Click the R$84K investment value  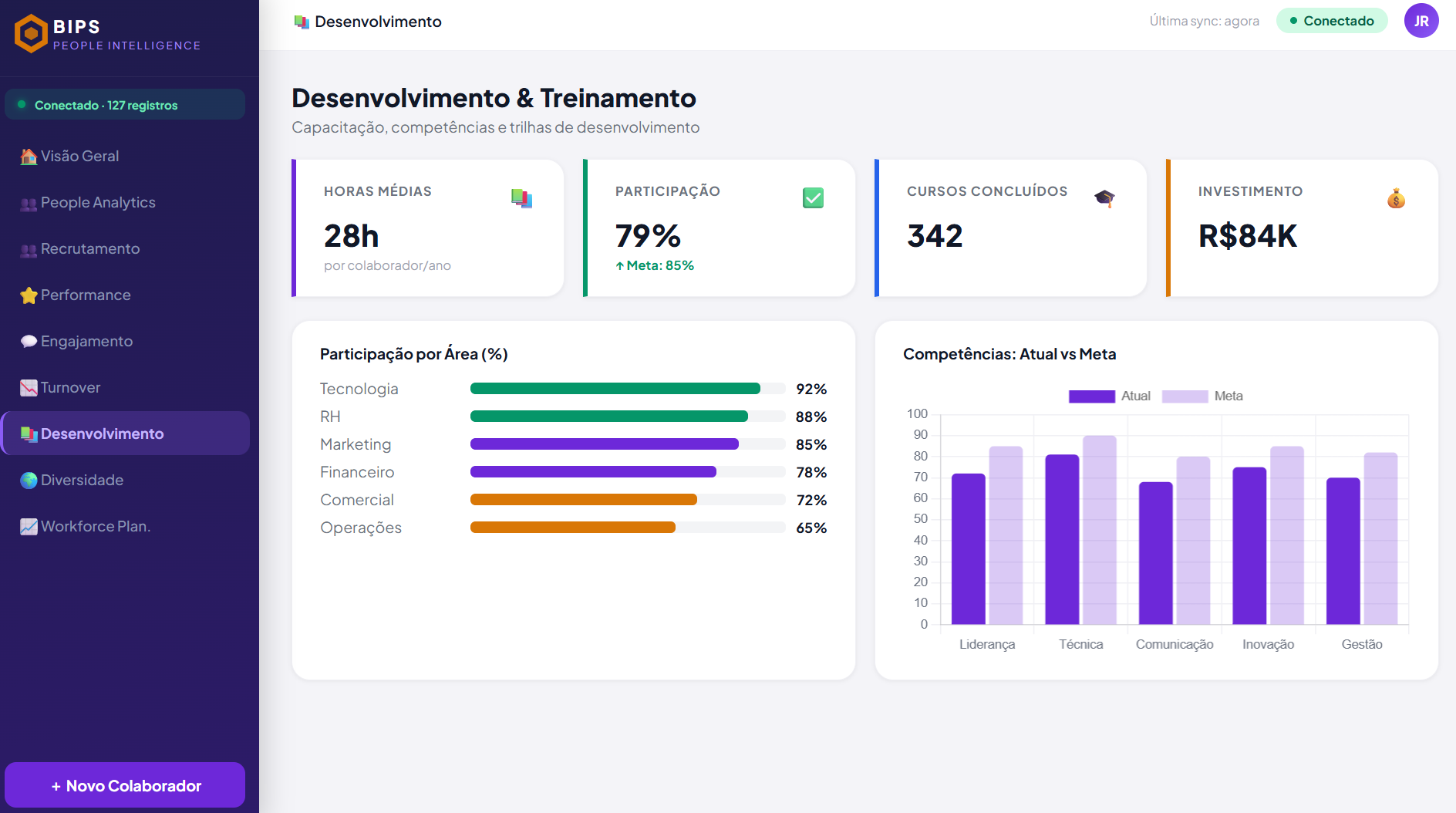(x=1248, y=236)
